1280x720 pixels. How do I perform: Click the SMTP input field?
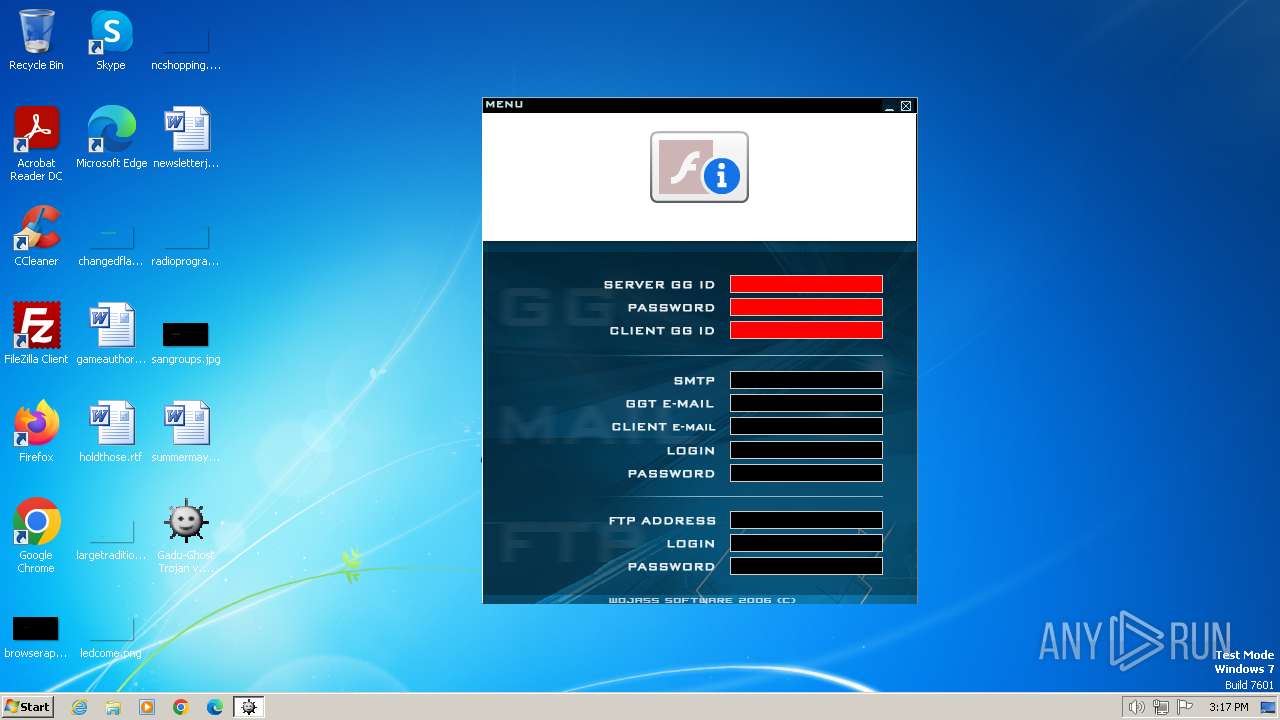coord(806,380)
